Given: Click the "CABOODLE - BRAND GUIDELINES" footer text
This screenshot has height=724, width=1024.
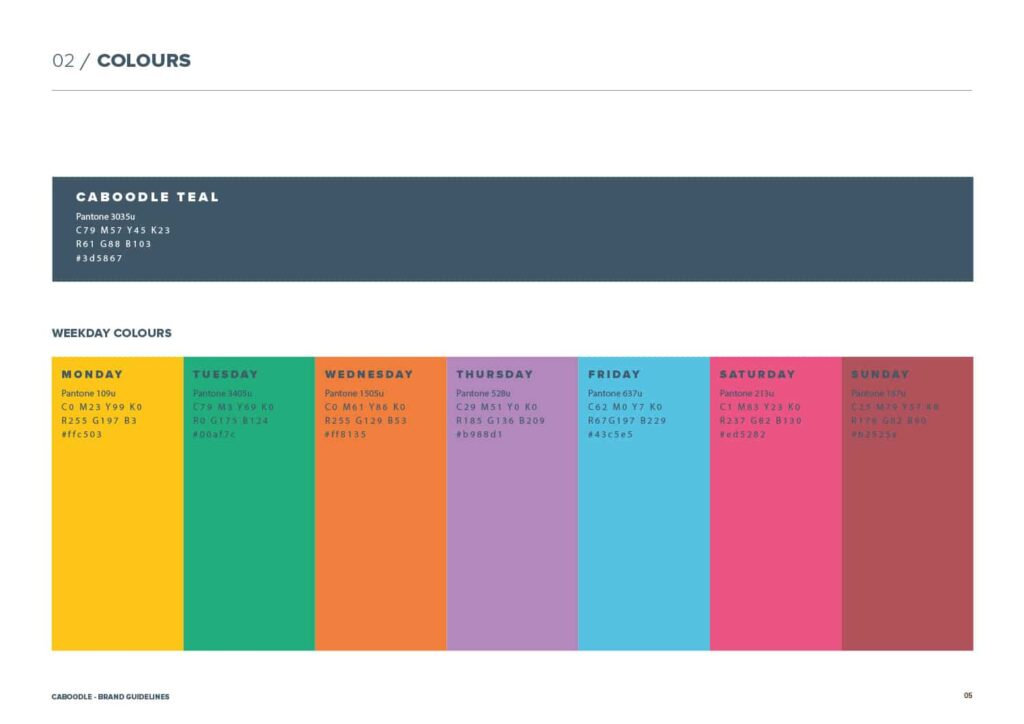Looking at the screenshot, I should tap(110, 696).
